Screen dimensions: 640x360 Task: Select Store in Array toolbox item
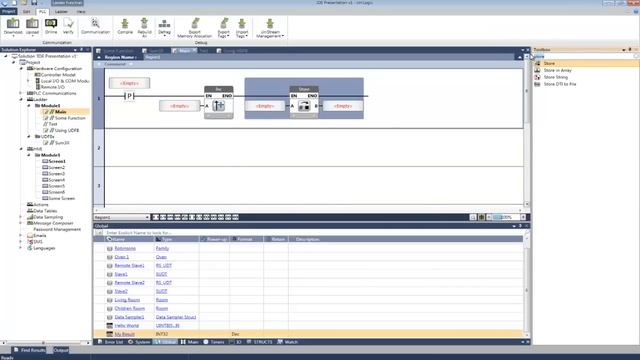click(x=558, y=70)
